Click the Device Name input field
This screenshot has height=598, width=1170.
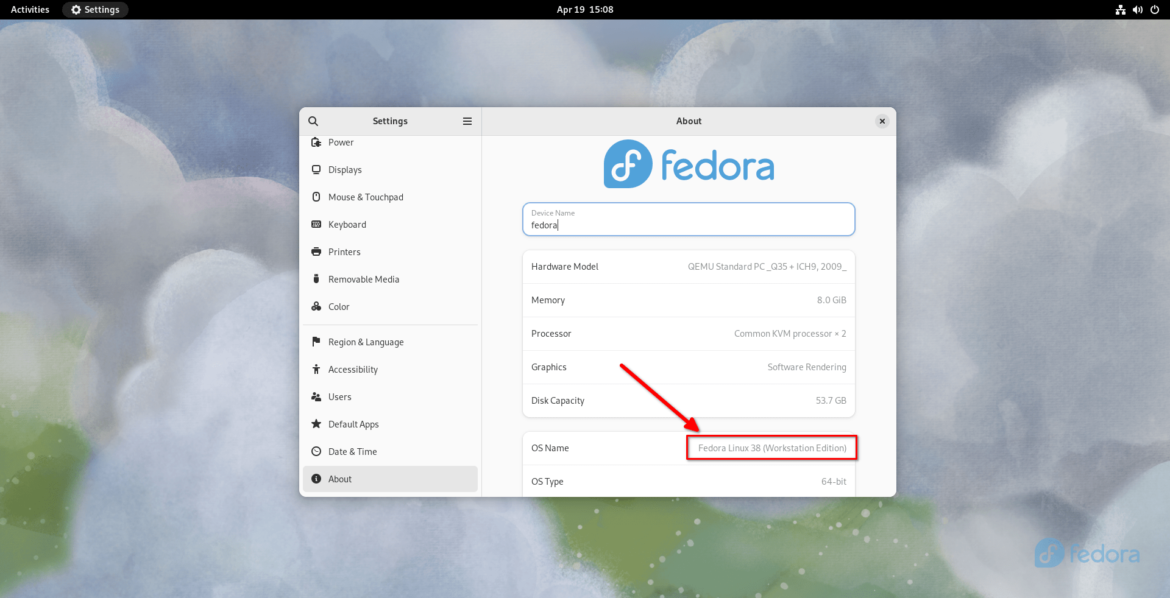[689, 219]
